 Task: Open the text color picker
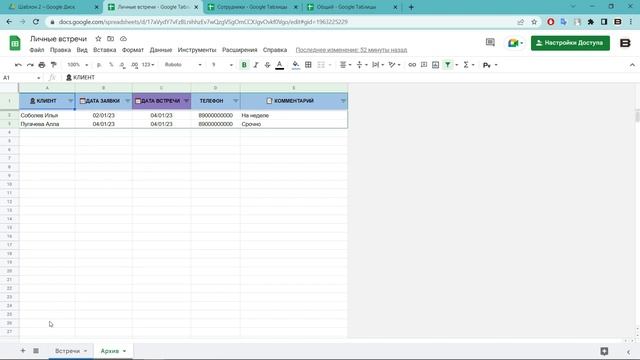click(x=280, y=65)
